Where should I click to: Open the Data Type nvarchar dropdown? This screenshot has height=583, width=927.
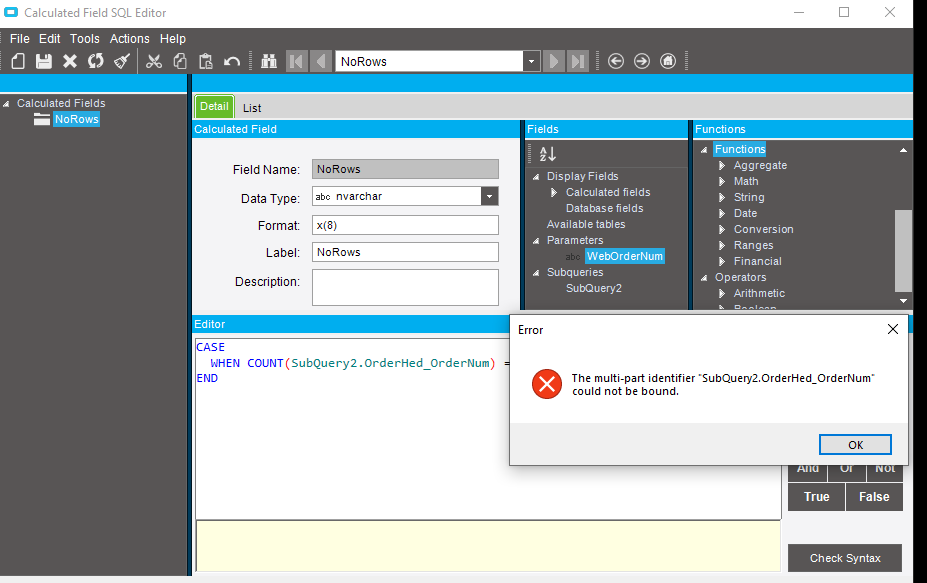tap(490, 196)
